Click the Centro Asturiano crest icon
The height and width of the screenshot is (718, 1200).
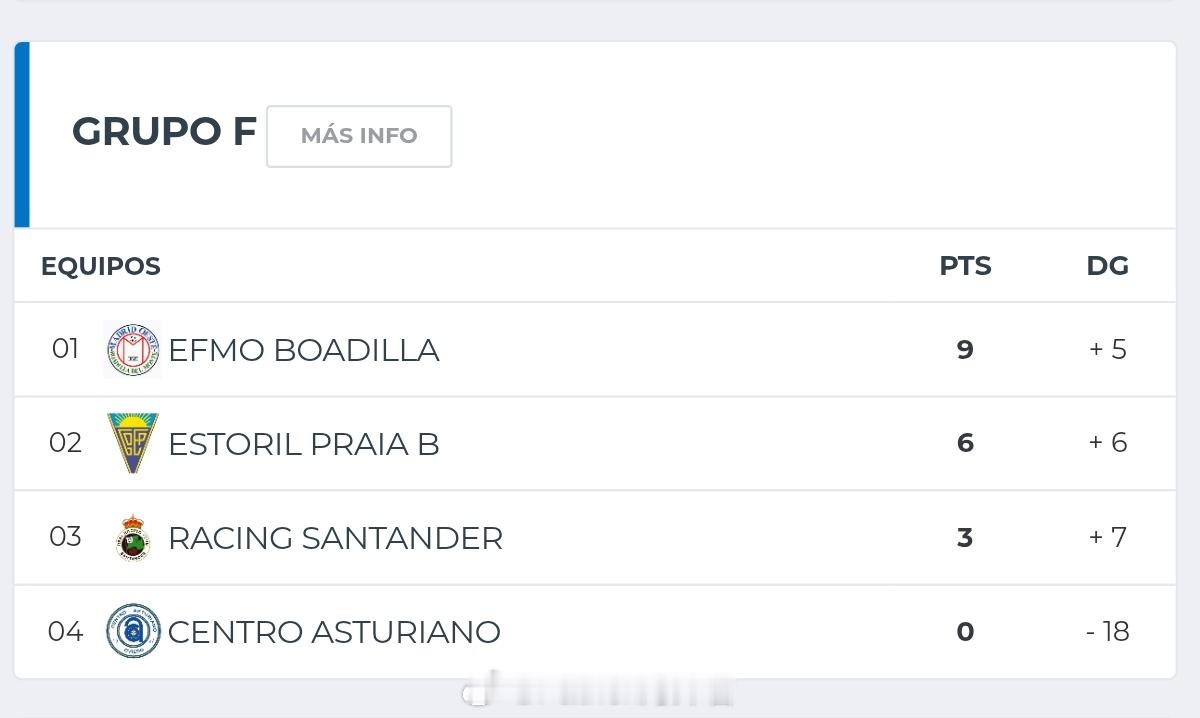133,631
